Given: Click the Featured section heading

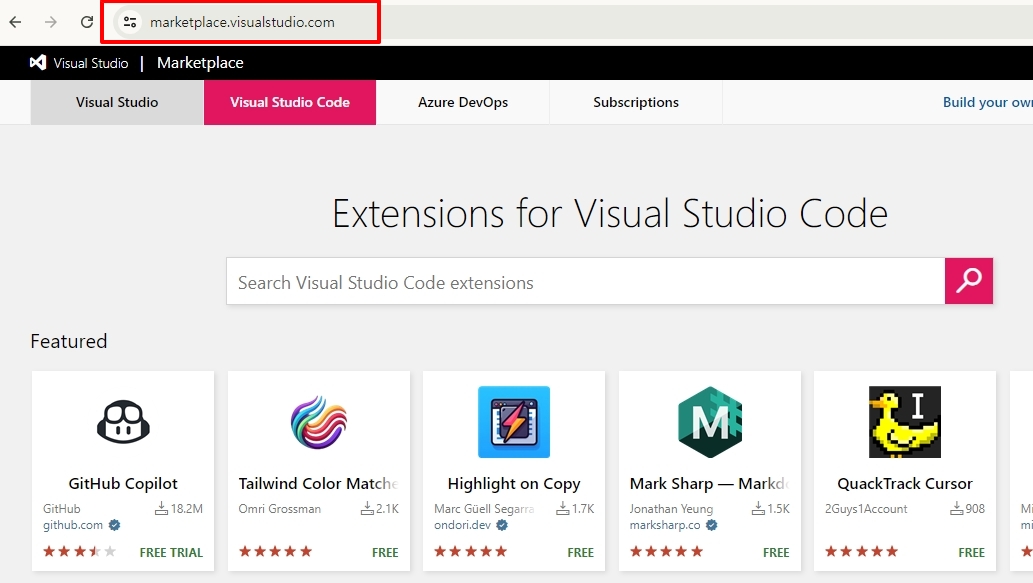Looking at the screenshot, I should pos(69,341).
